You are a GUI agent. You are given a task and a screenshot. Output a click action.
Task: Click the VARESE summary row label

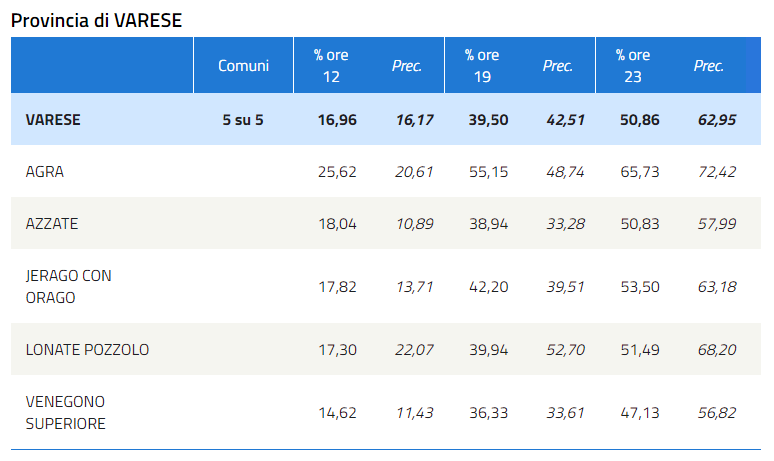(x=54, y=120)
